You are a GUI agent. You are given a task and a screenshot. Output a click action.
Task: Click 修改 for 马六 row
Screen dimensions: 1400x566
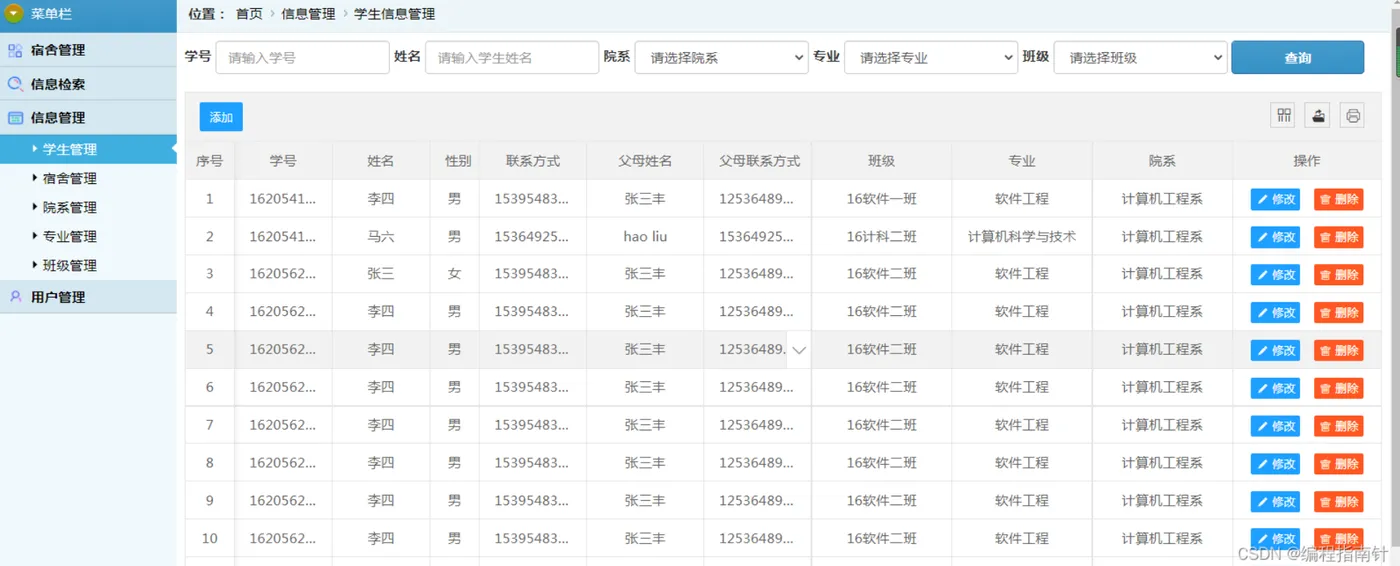point(1275,237)
